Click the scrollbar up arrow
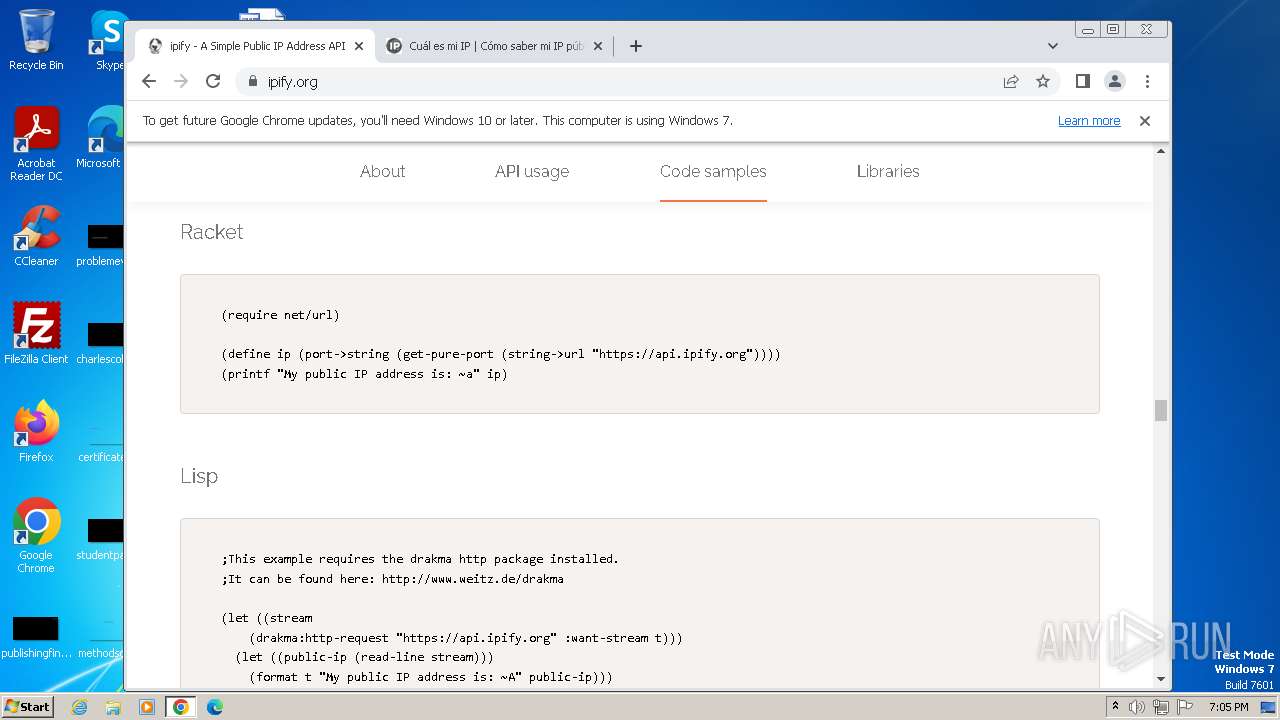Screen dimensions: 1280x720 [1161, 151]
